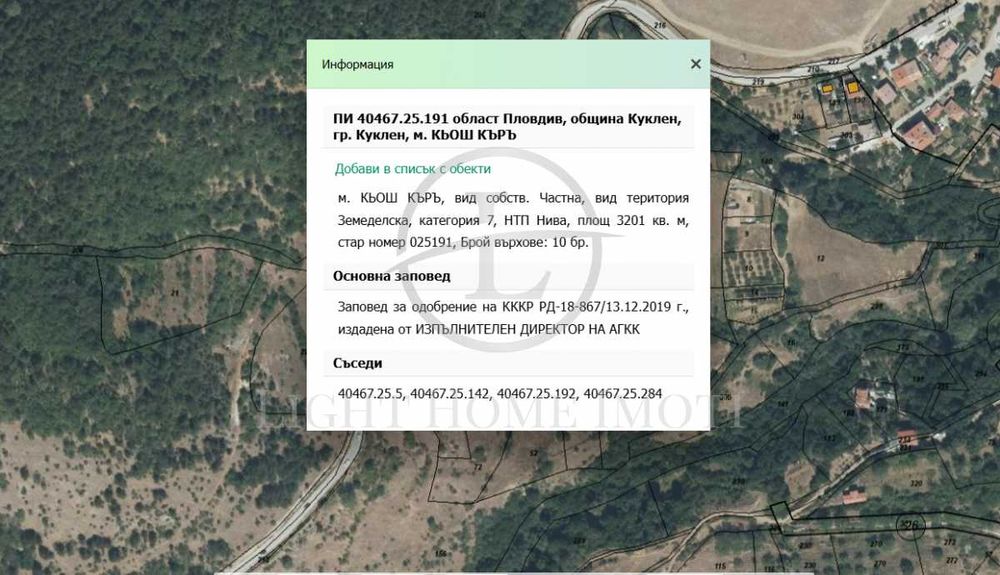Viewport: 1000px width, 575px height.
Task: Click the 'Основна заповед' section header
Action: (392, 276)
